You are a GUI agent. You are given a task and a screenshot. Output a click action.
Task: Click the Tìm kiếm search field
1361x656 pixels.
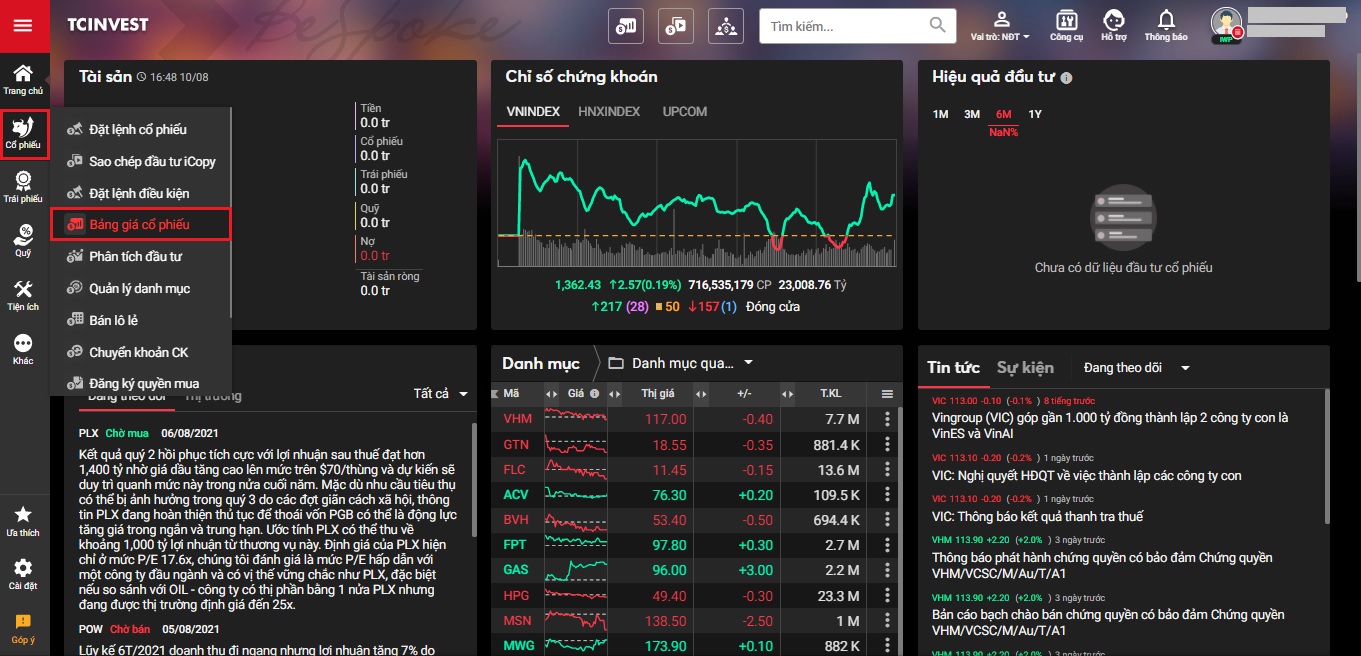coord(846,26)
